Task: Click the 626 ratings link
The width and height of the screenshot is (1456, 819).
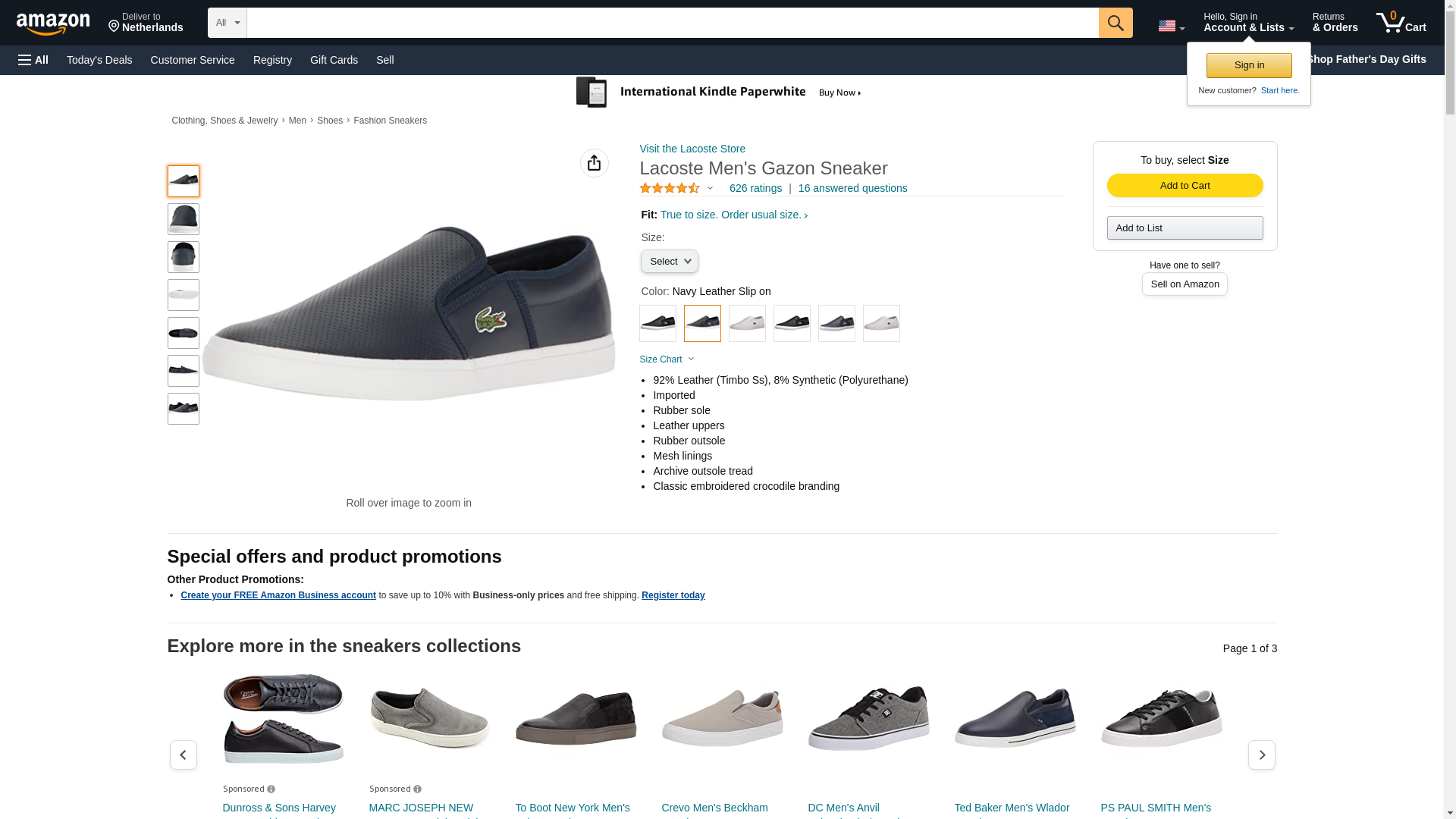Action: (755, 188)
